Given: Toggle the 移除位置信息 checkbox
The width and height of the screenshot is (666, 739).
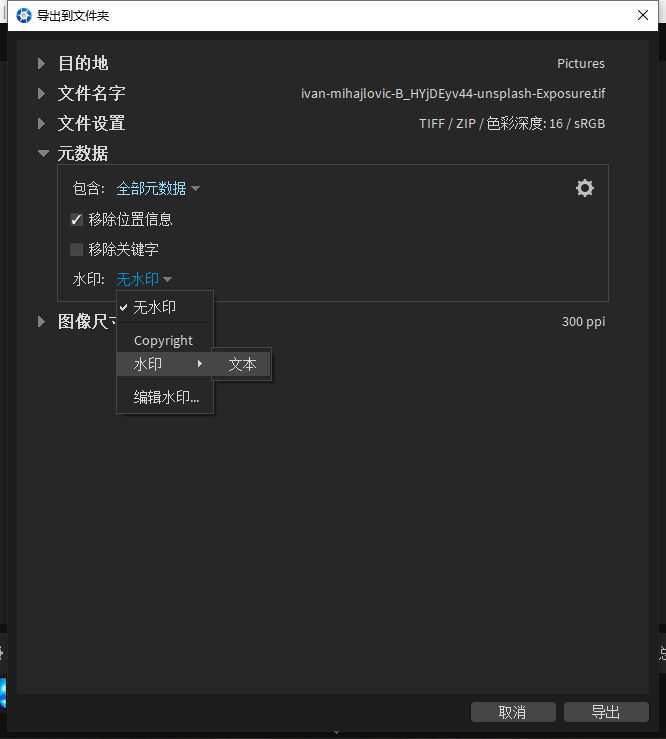Looking at the screenshot, I should point(77,219).
